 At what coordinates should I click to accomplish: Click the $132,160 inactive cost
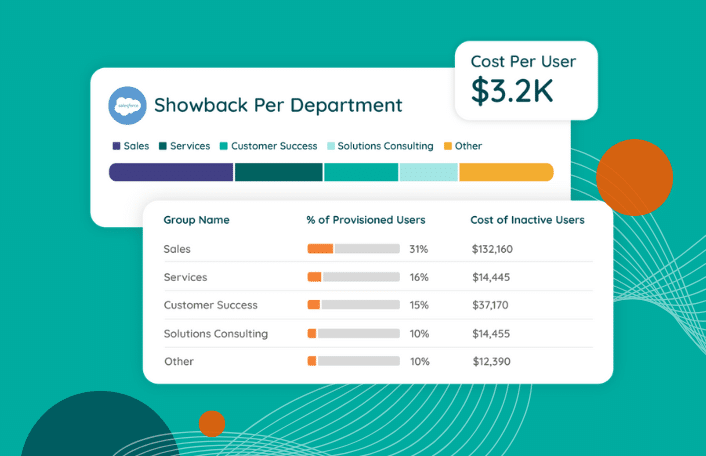(492, 249)
